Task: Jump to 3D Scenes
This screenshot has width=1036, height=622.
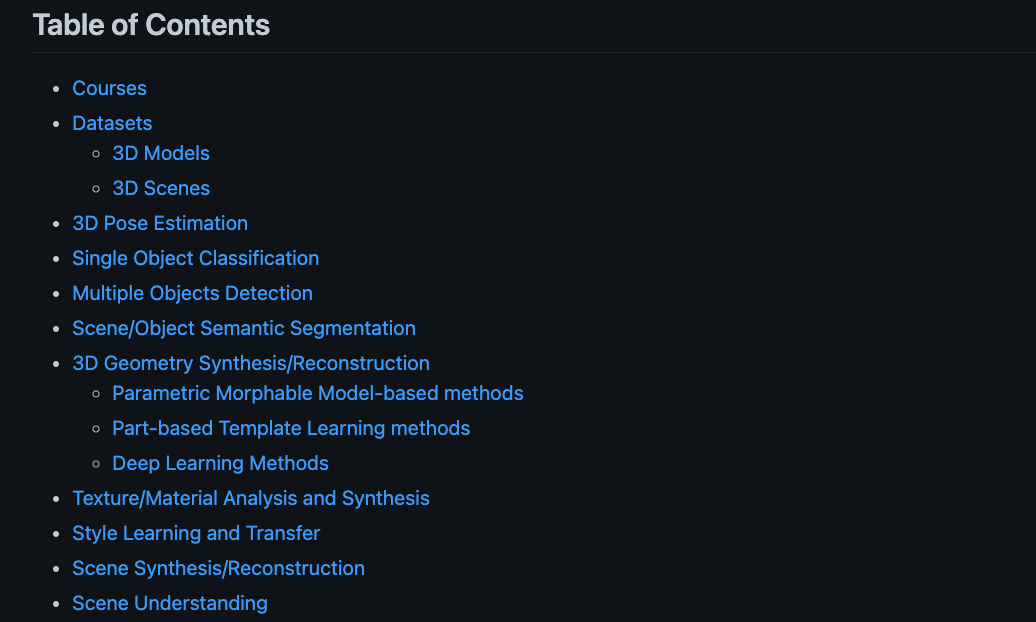Action: [161, 188]
